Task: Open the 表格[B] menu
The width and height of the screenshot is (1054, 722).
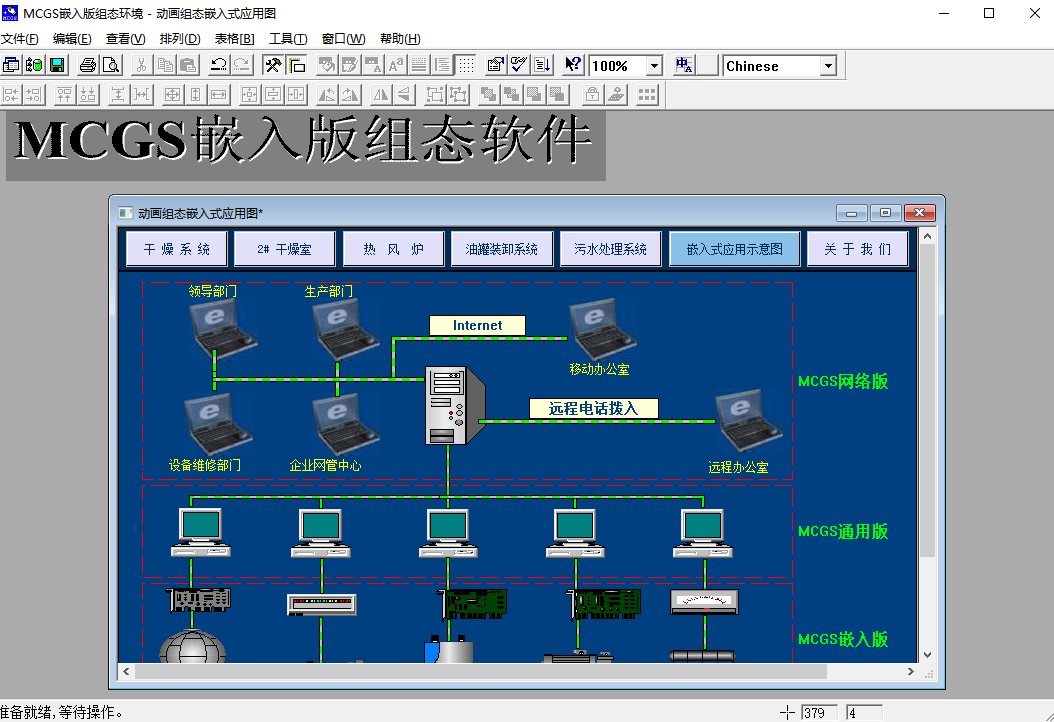Action: tap(235, 39)
